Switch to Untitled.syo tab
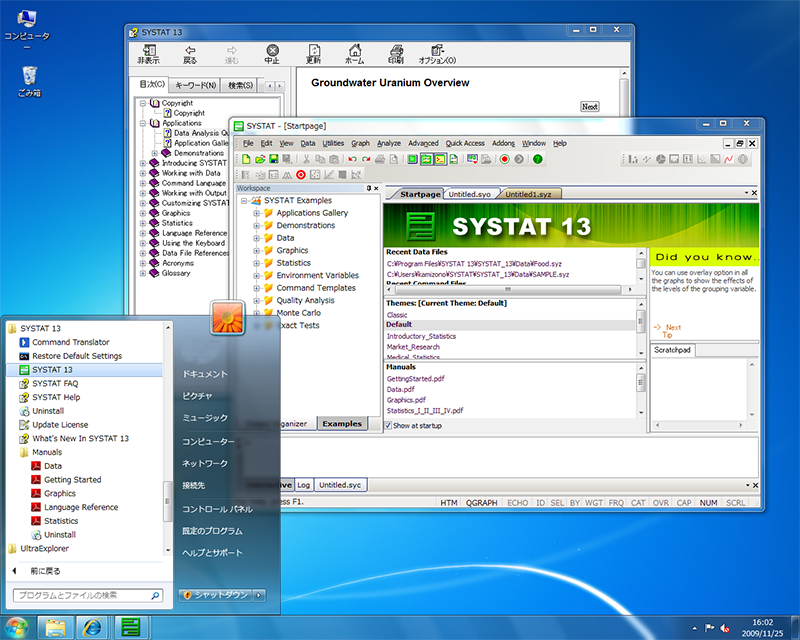 click(x=469, y=194)
